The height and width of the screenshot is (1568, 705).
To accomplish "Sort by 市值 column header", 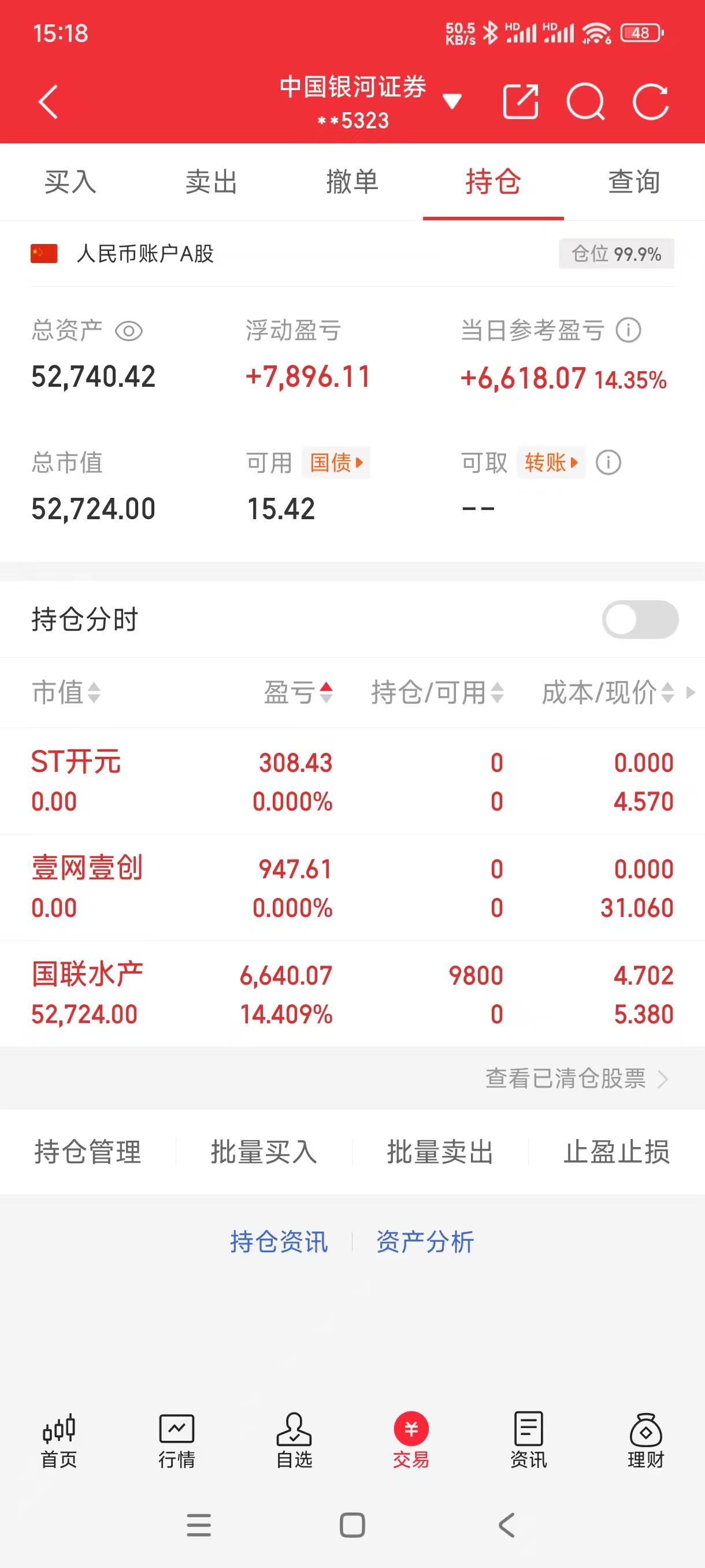I will click(x=66, y=692).
